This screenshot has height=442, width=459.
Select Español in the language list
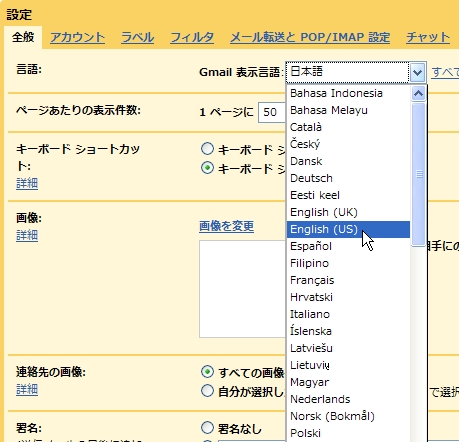click(x=348, y=246)
